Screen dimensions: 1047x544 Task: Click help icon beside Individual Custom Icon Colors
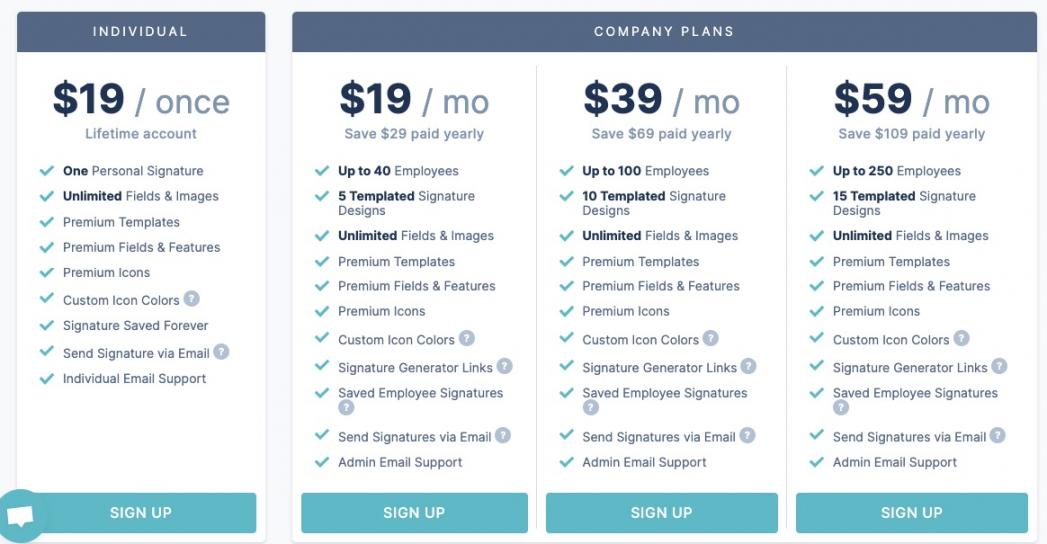tap(191, 299)
